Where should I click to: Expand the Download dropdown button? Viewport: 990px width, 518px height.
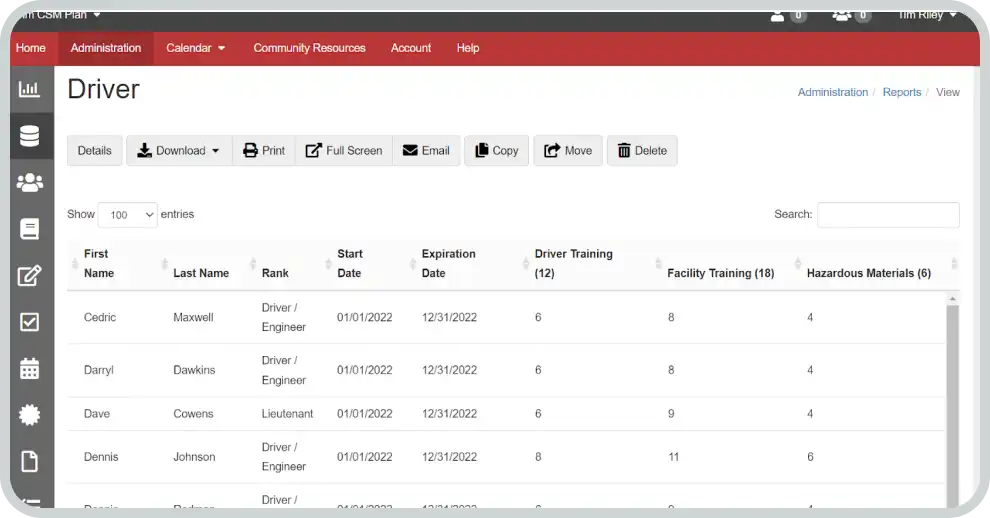pyautogui.click(x=179, y=151)
